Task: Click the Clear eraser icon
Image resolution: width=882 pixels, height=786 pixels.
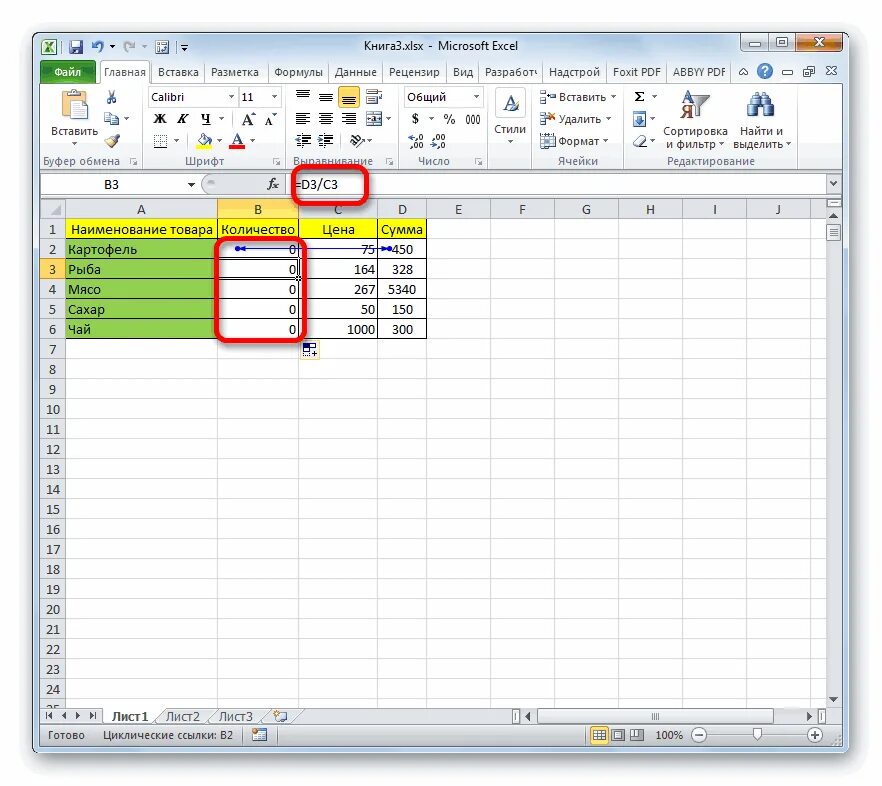Action: (640, 141)
